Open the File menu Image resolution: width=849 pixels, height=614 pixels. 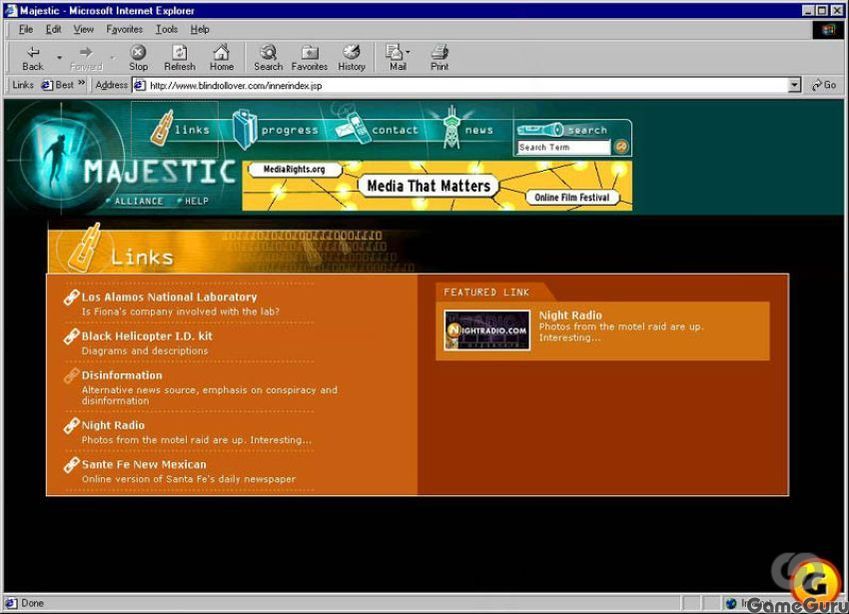coord(25,29)
